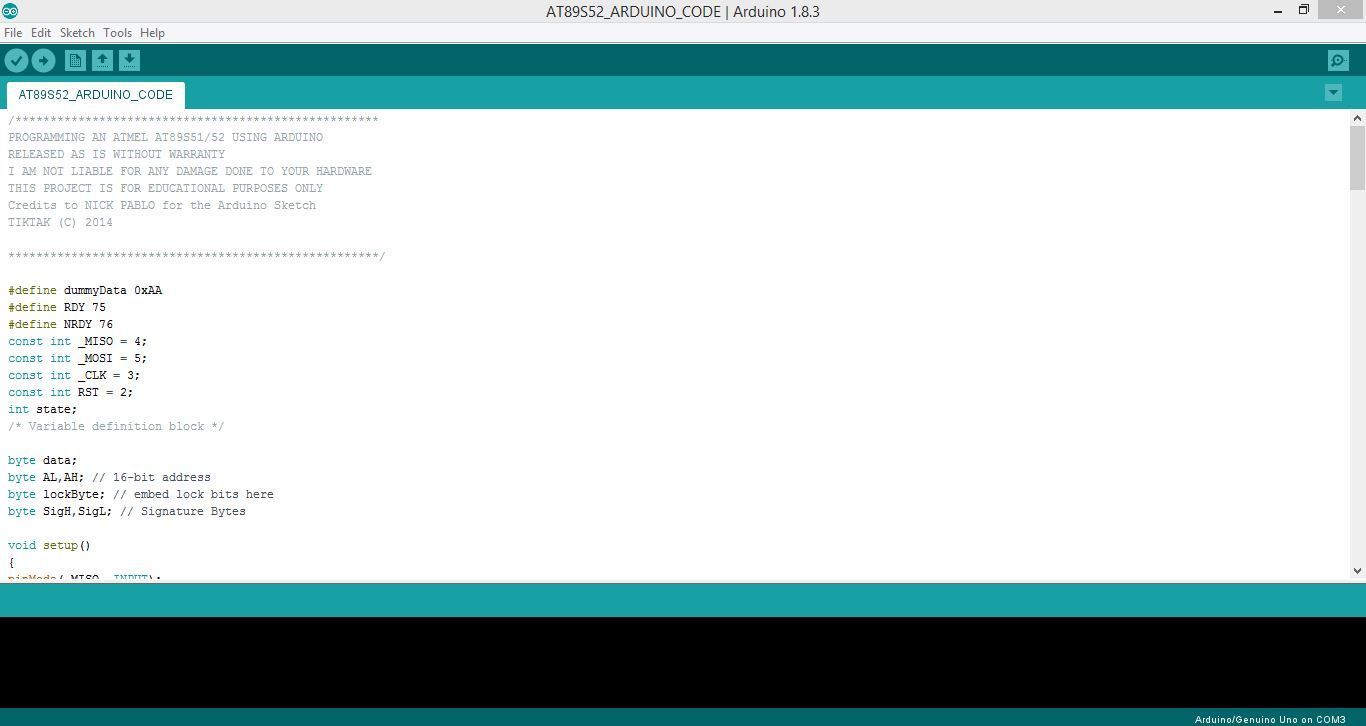Click inside the code editor area
Image resolution: width=1366 pixels, height=726 pixels.
tap(600, 350)
